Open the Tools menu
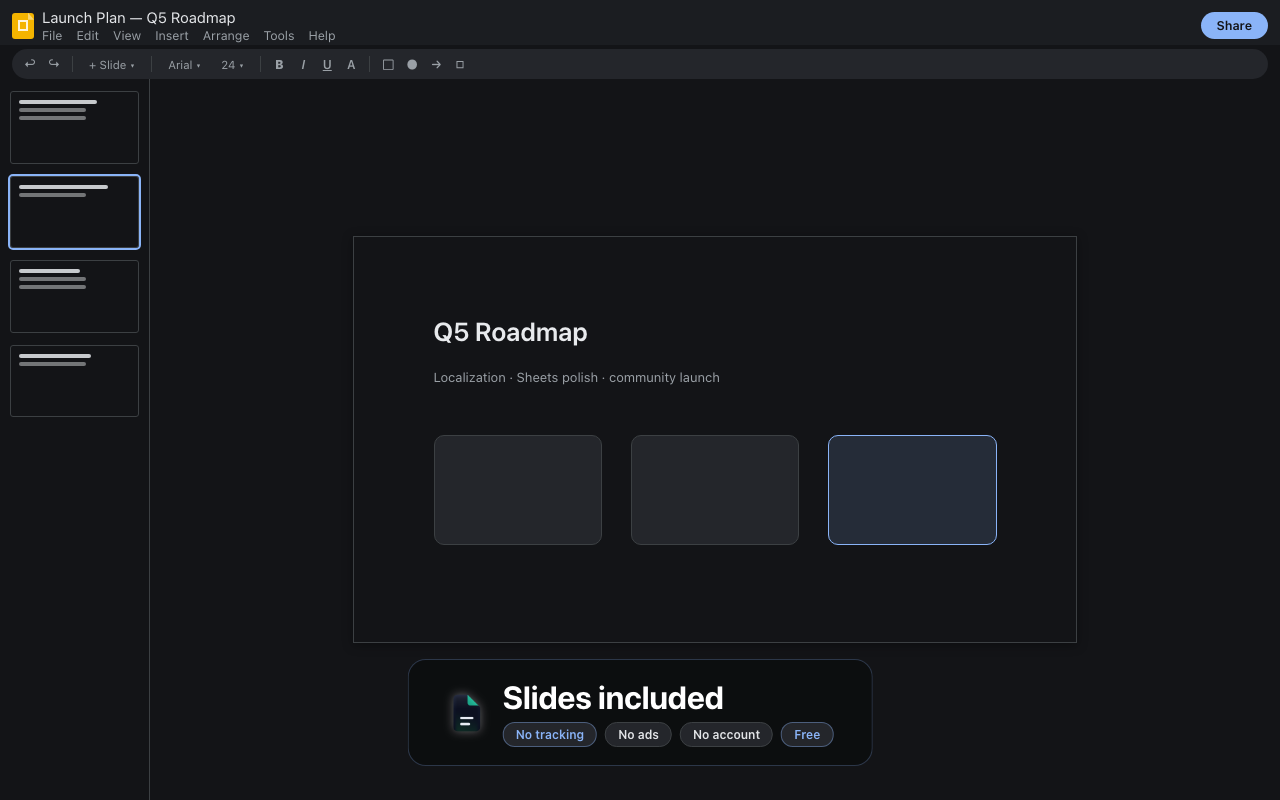 point(279,36)
